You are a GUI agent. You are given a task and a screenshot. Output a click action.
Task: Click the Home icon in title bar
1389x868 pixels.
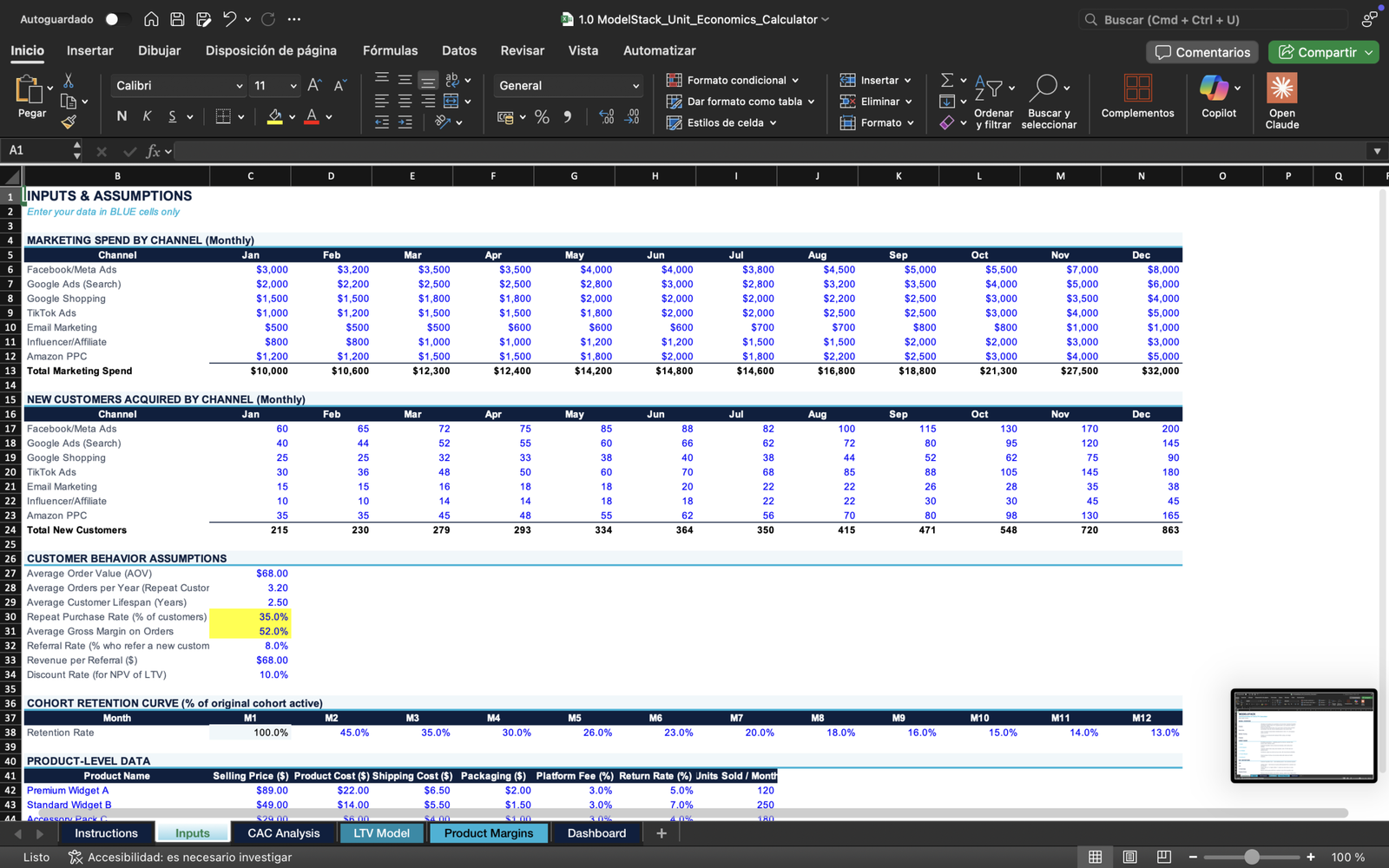(151, 19)
